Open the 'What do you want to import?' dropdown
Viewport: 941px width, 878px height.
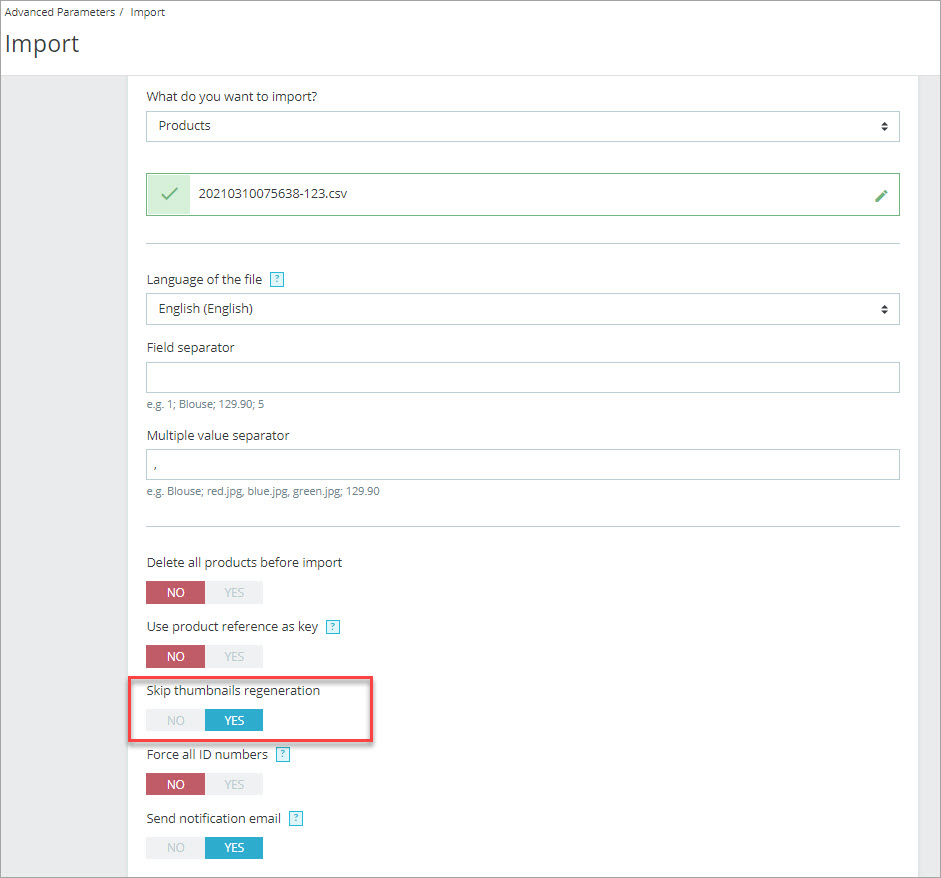[522, 126]
